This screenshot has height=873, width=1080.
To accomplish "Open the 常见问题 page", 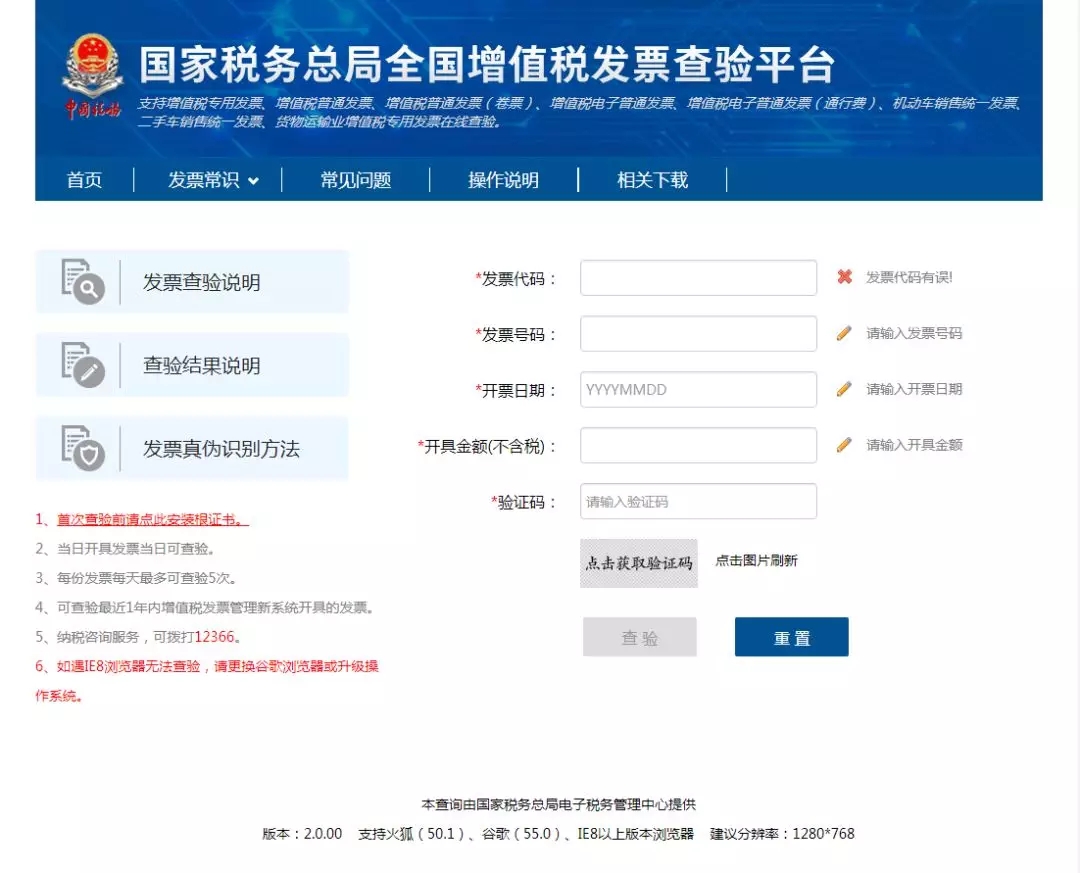I will [x=356, y=181].
